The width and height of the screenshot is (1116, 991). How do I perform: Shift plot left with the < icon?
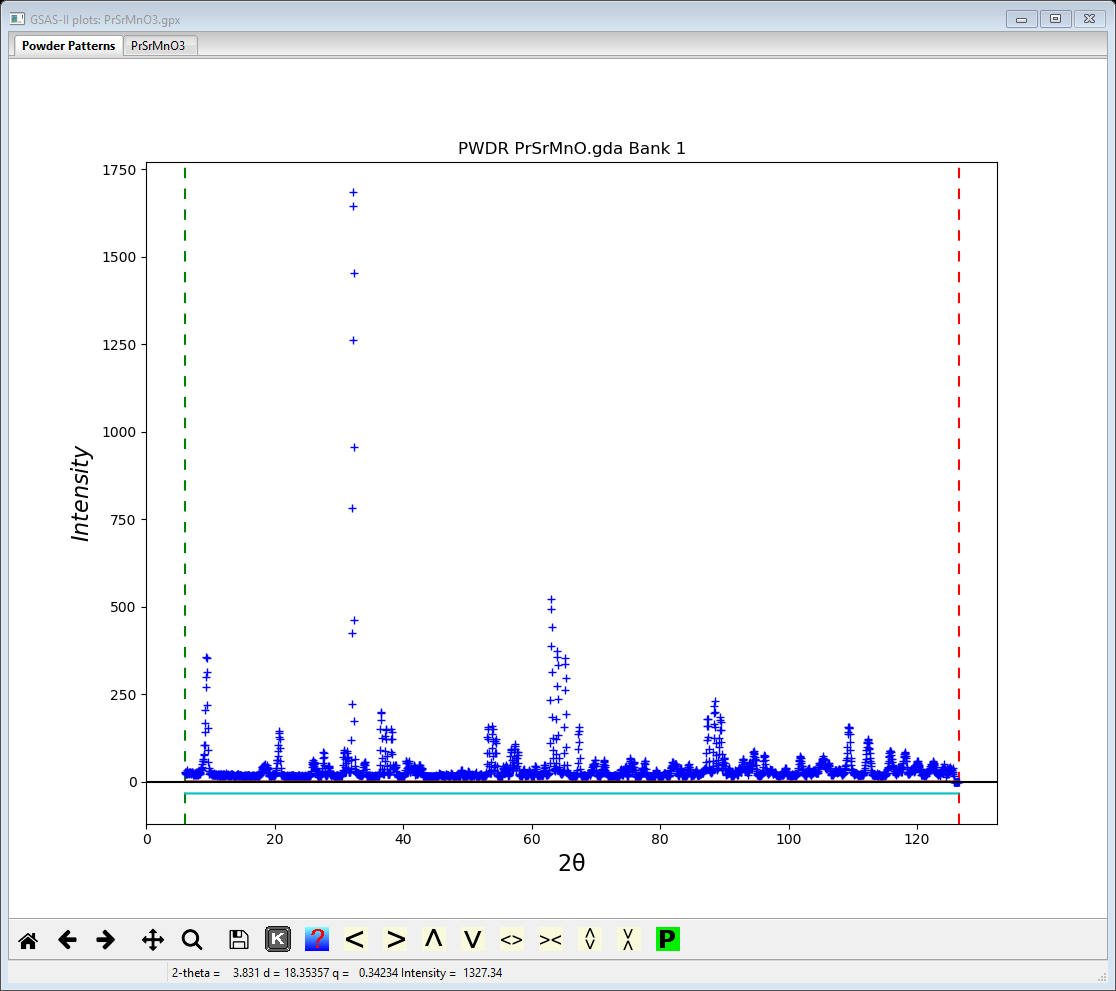(355, 940)
